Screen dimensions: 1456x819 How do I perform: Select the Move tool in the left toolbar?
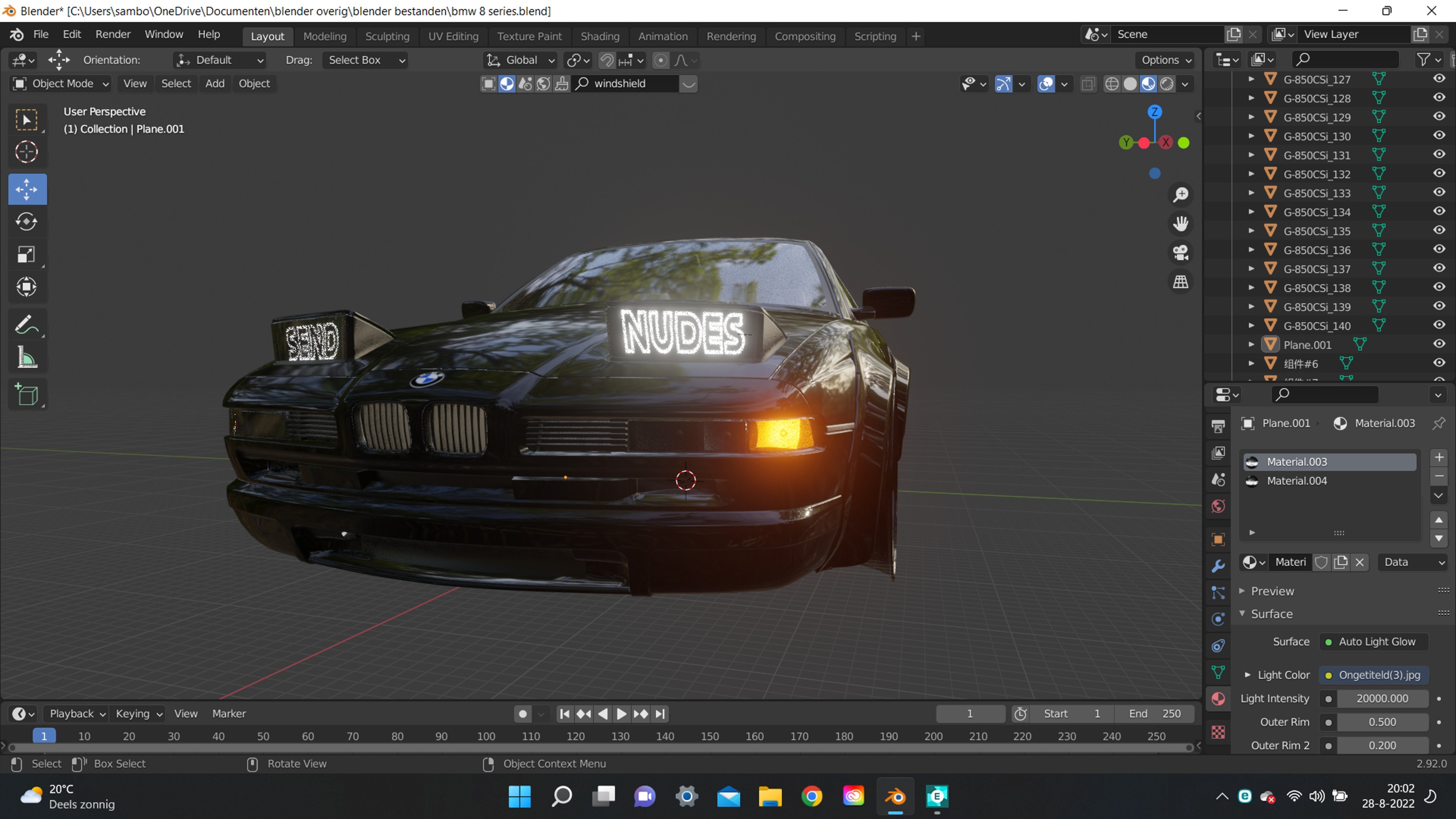coord(27,189)
